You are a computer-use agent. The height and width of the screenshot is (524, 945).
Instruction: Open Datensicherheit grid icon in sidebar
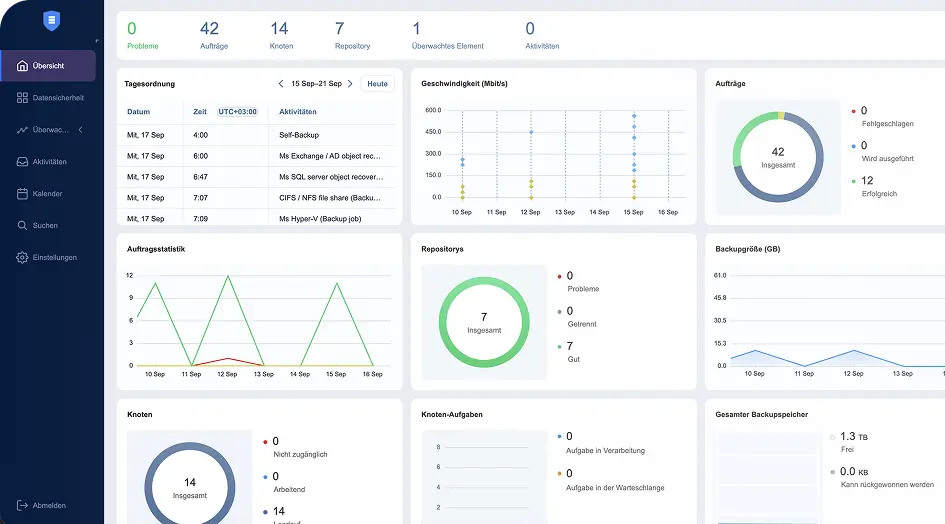tap(22, 98)
